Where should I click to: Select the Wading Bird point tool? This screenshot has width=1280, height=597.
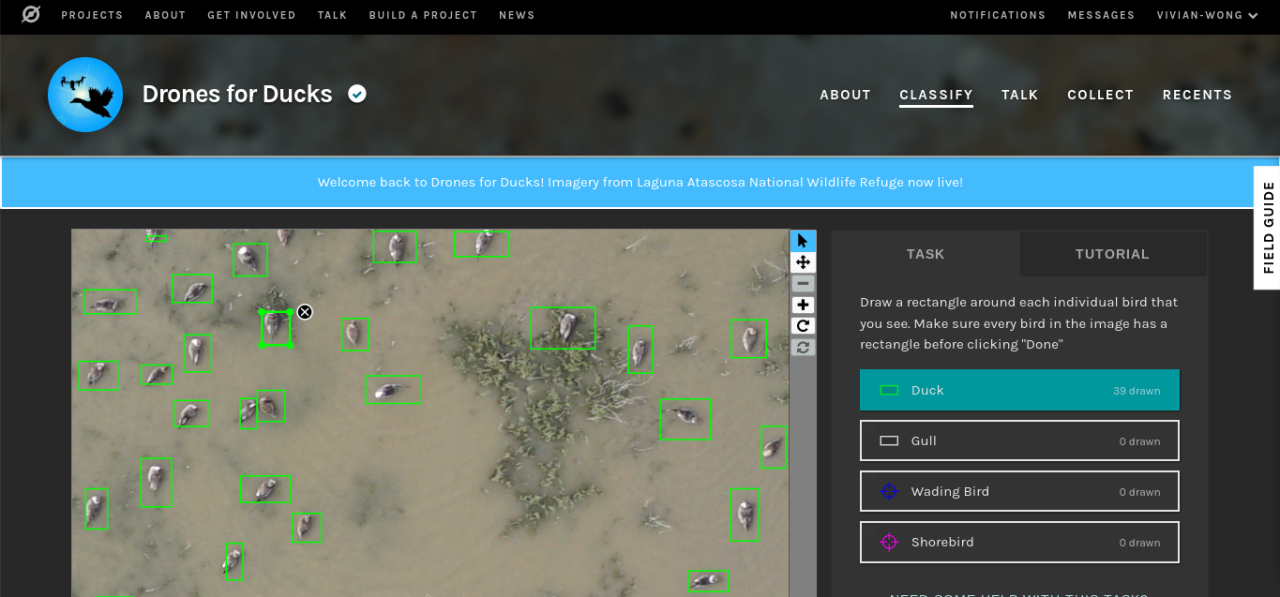pyautogui.click(x=1019, y=491)
